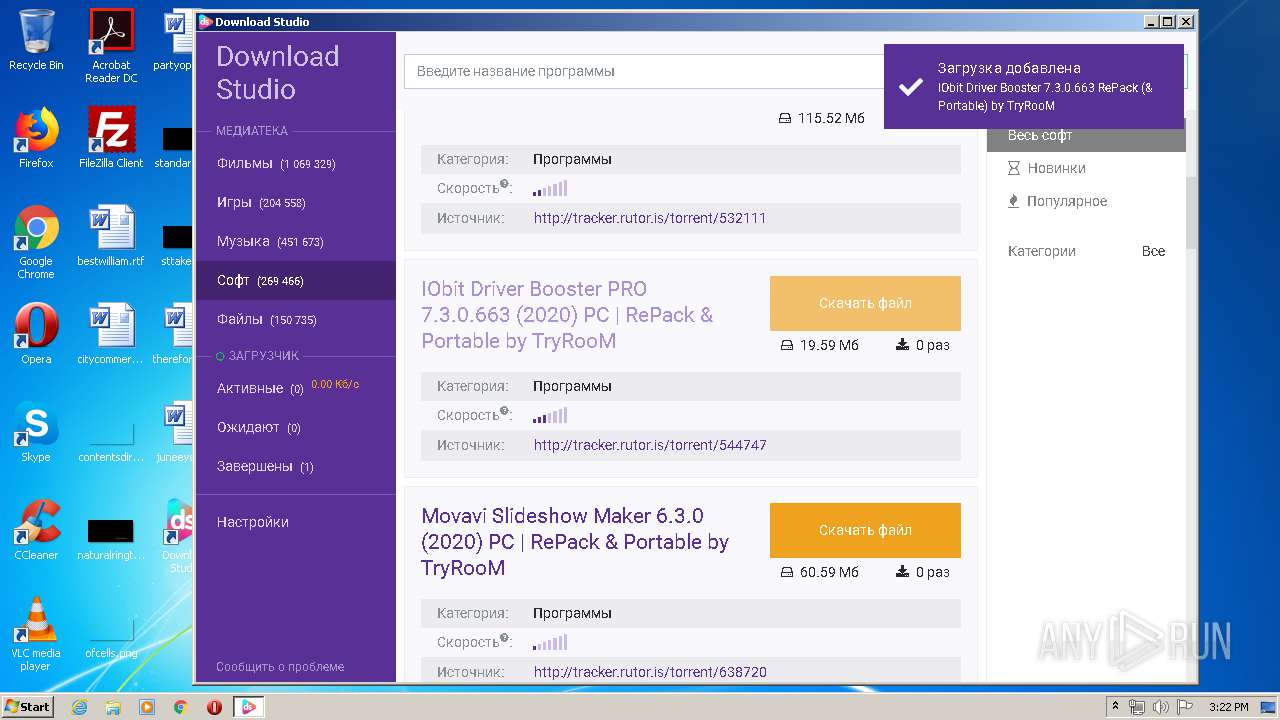Screen dimensions: 1280x720
Task: Open Firefox desktop shortcut
Action: pos(36,138)
